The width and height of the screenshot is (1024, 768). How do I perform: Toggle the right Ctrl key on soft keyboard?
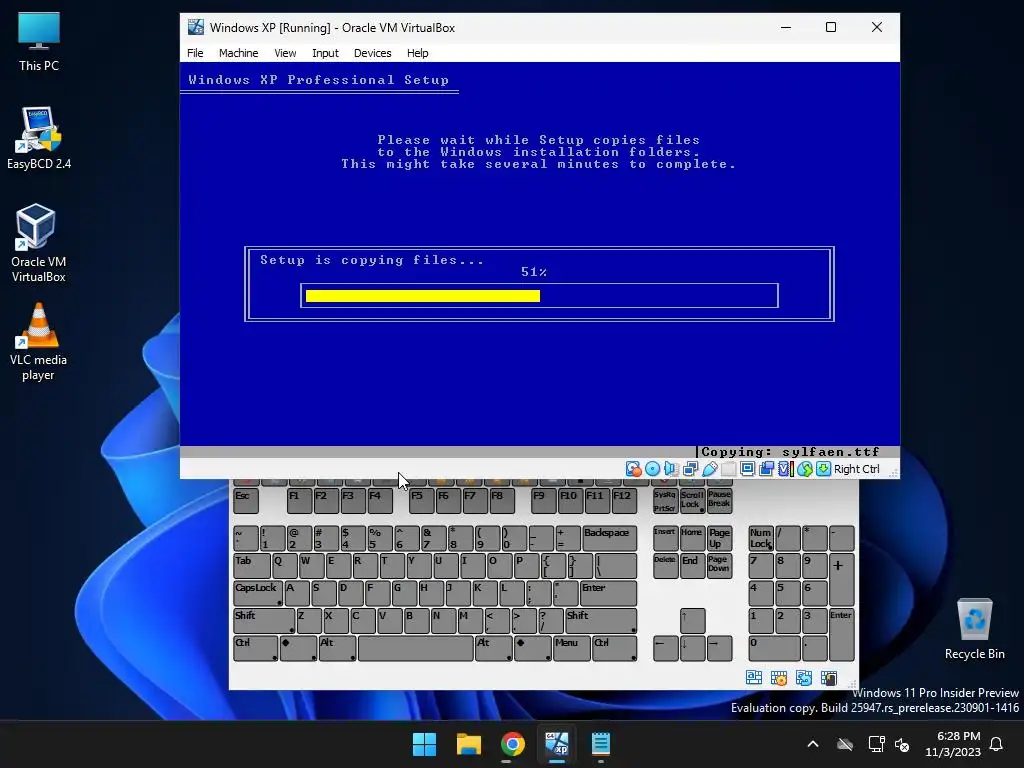[615, 648]
